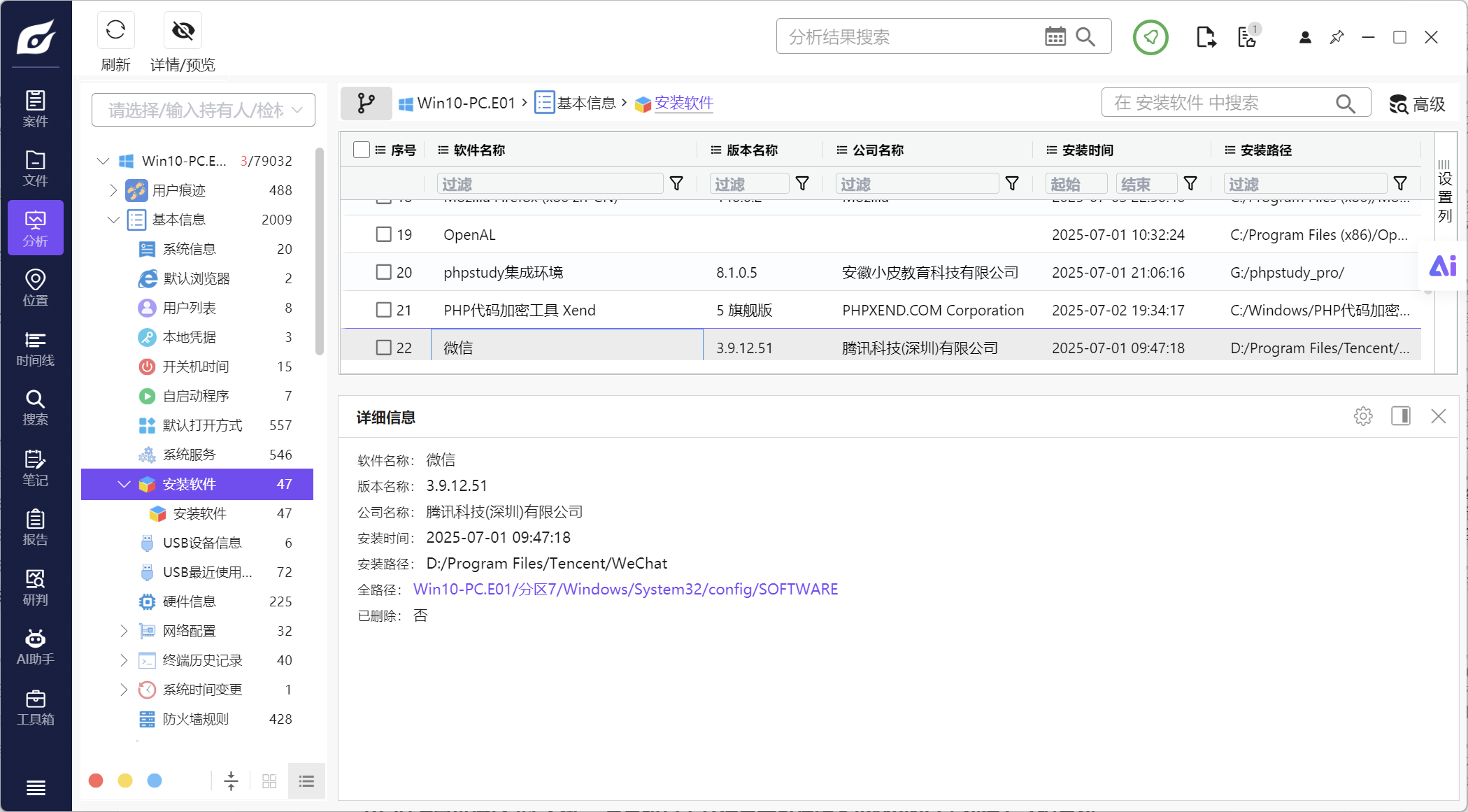
Task: Check the box for row 20 phpstudy集成环境
Action: click(384, 272)
